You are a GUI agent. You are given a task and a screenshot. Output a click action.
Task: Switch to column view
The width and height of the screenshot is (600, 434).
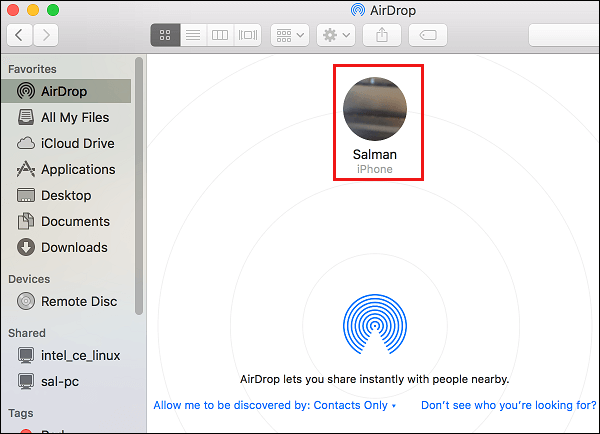(x=220, y=35)
